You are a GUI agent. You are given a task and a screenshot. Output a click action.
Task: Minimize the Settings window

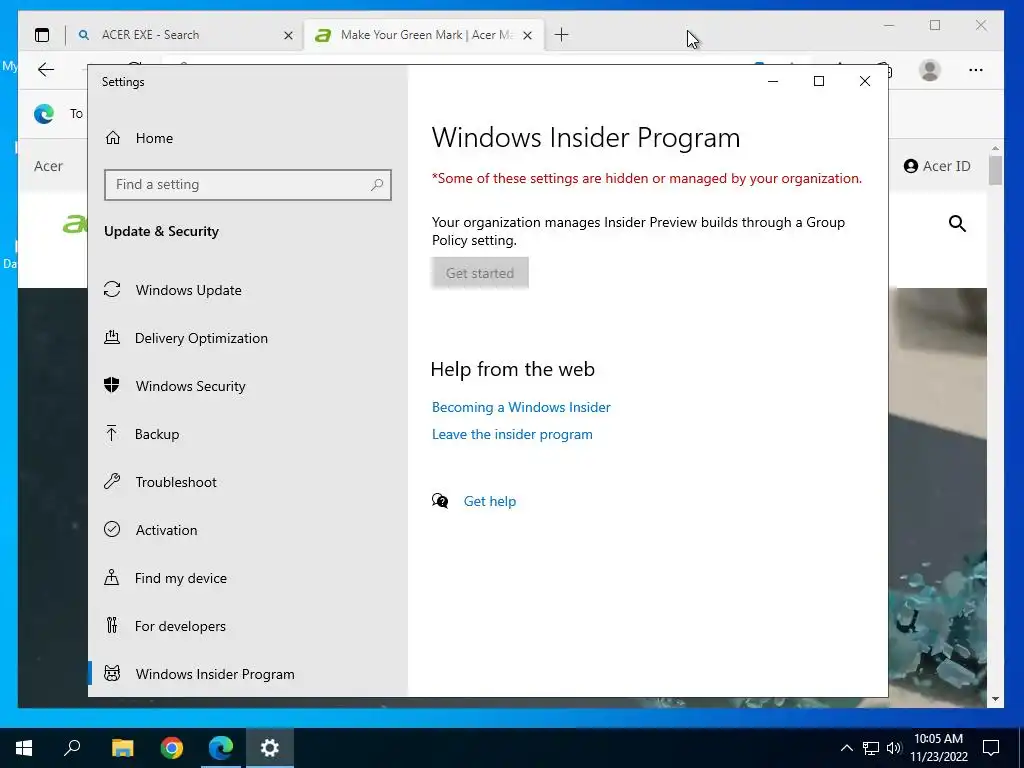pos(773,81)
